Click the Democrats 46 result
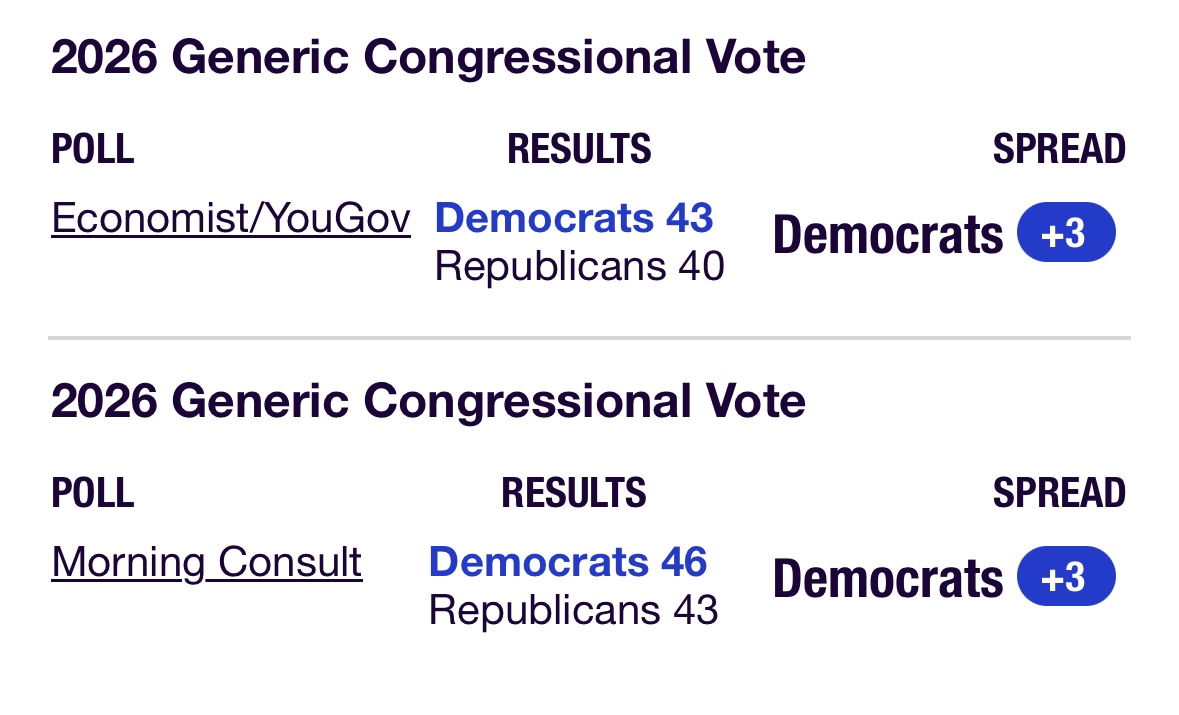Viewport: 1179px width, 715px height. pos(568,562)
